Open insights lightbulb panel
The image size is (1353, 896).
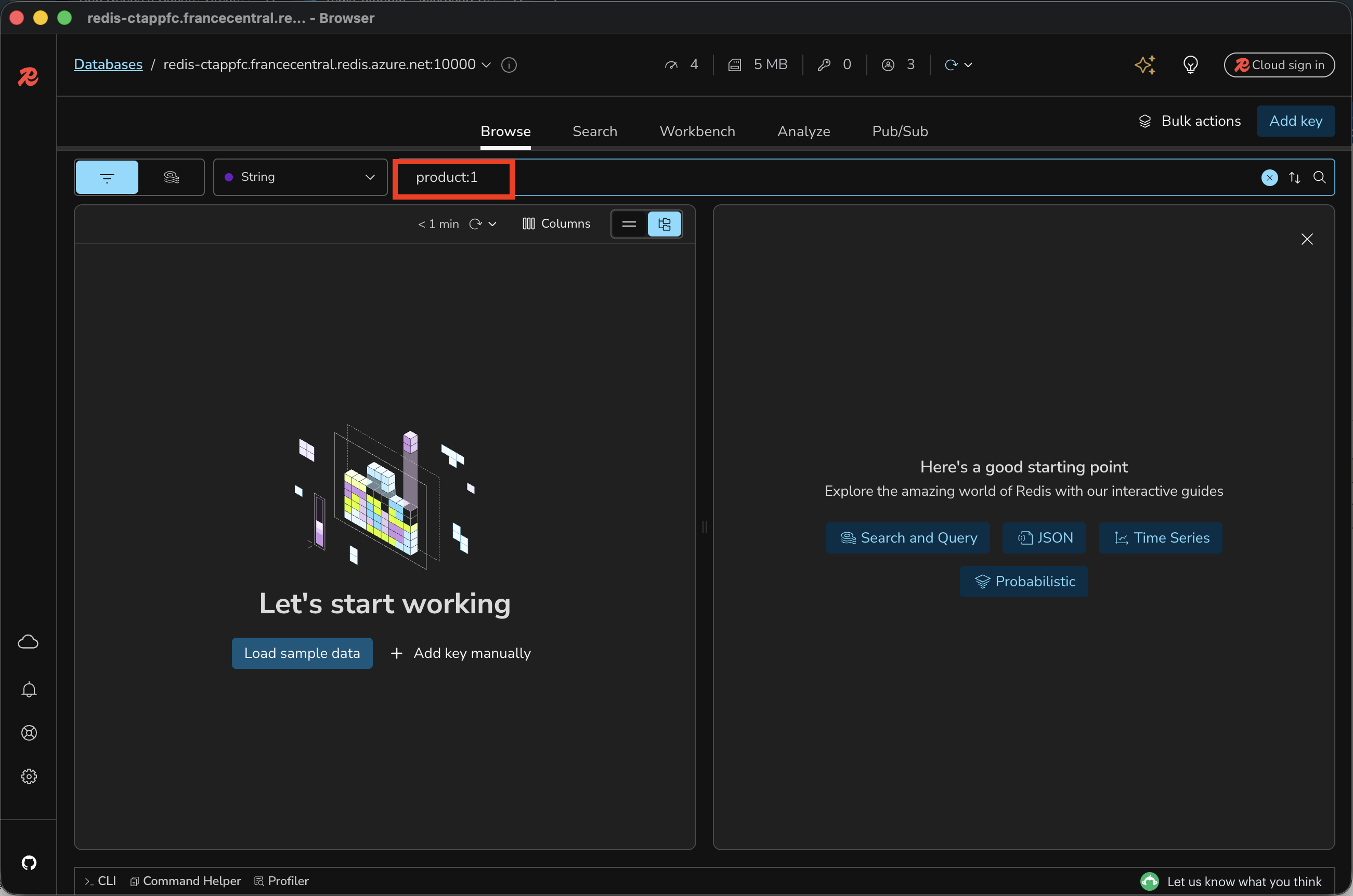point(1191,64)
